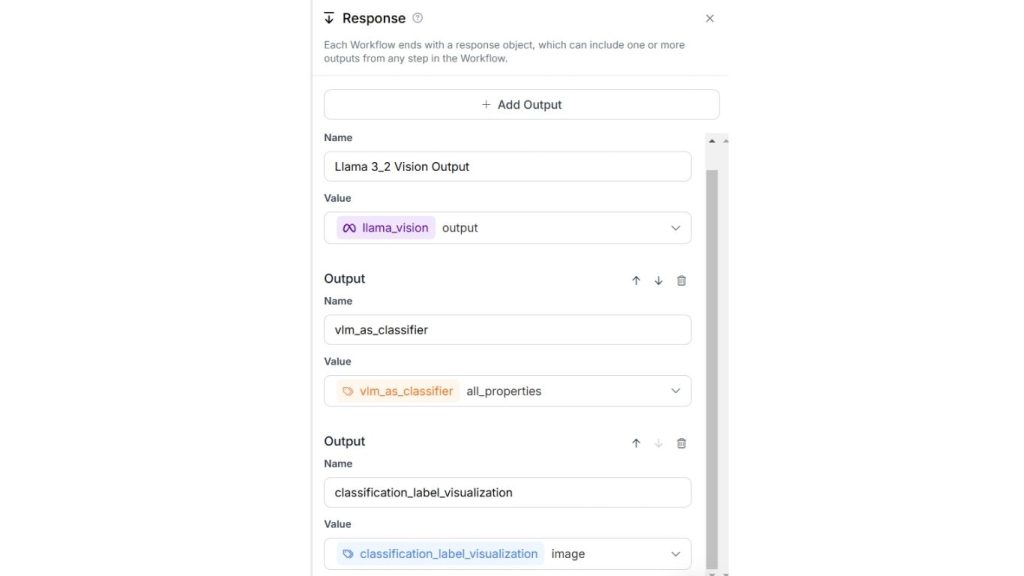Expand the vlm_as_classifier all_properties dropdown

(675, 391)
